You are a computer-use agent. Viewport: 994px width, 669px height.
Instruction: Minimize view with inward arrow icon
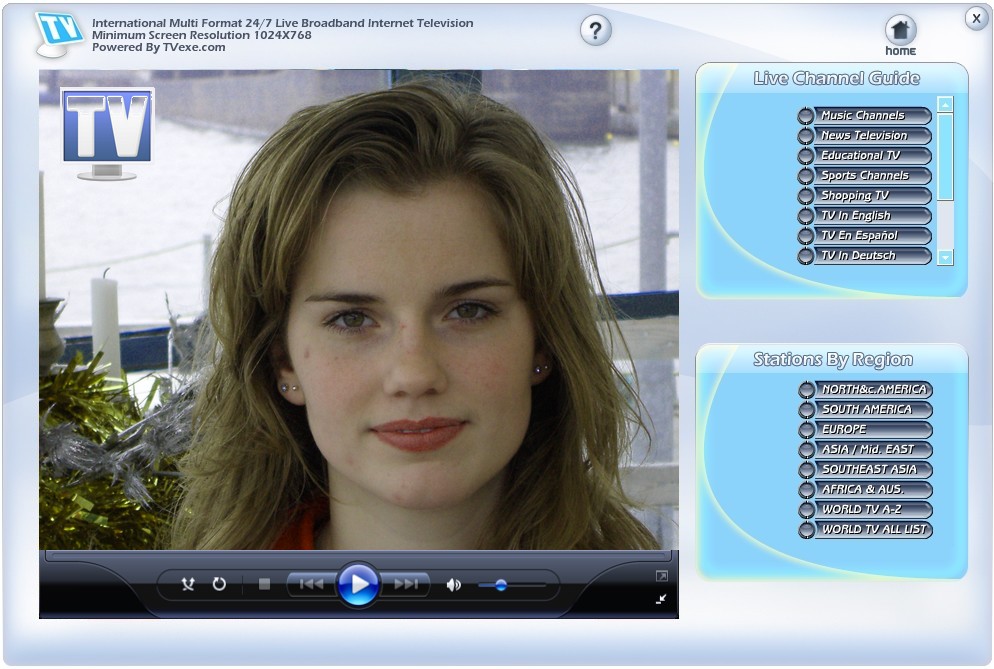coord(661,599)
